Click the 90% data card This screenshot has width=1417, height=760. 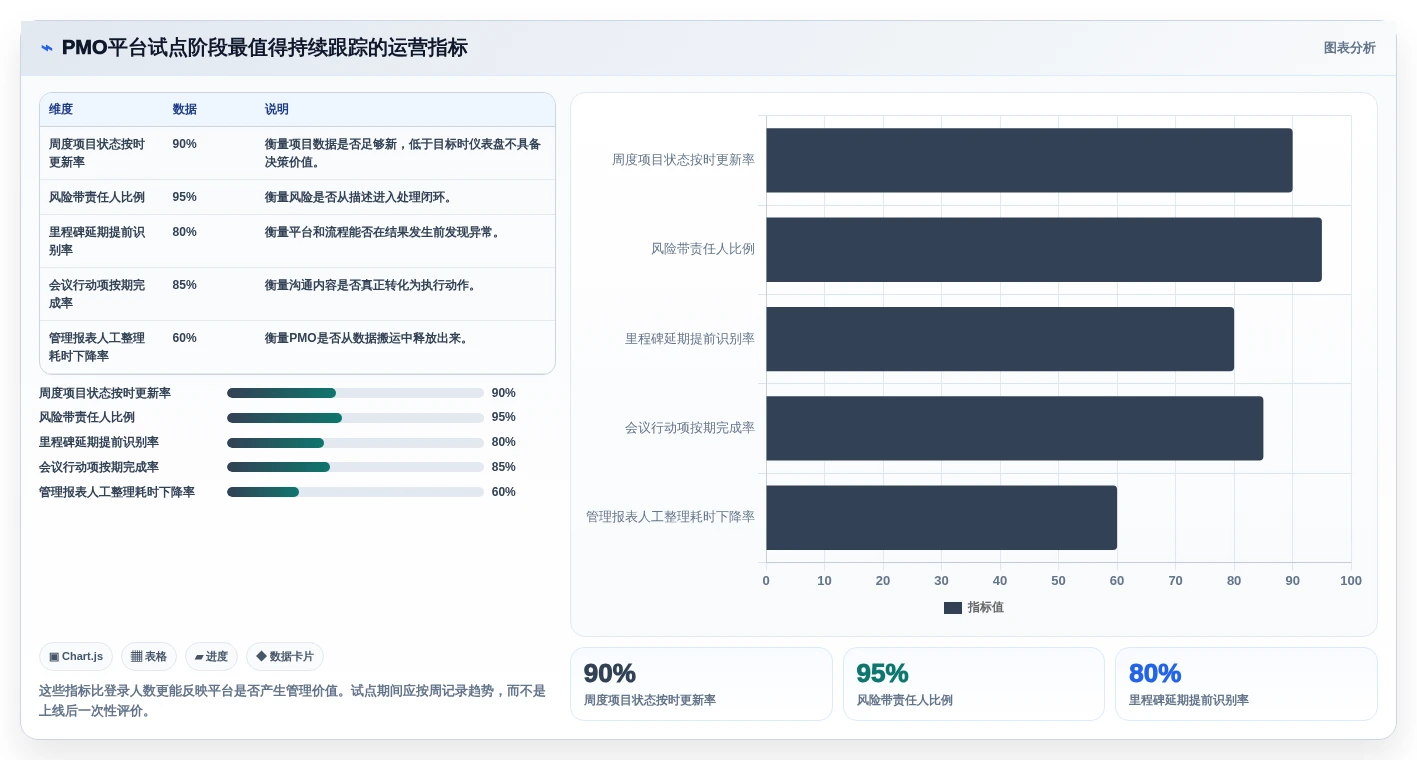click(701, 684)
